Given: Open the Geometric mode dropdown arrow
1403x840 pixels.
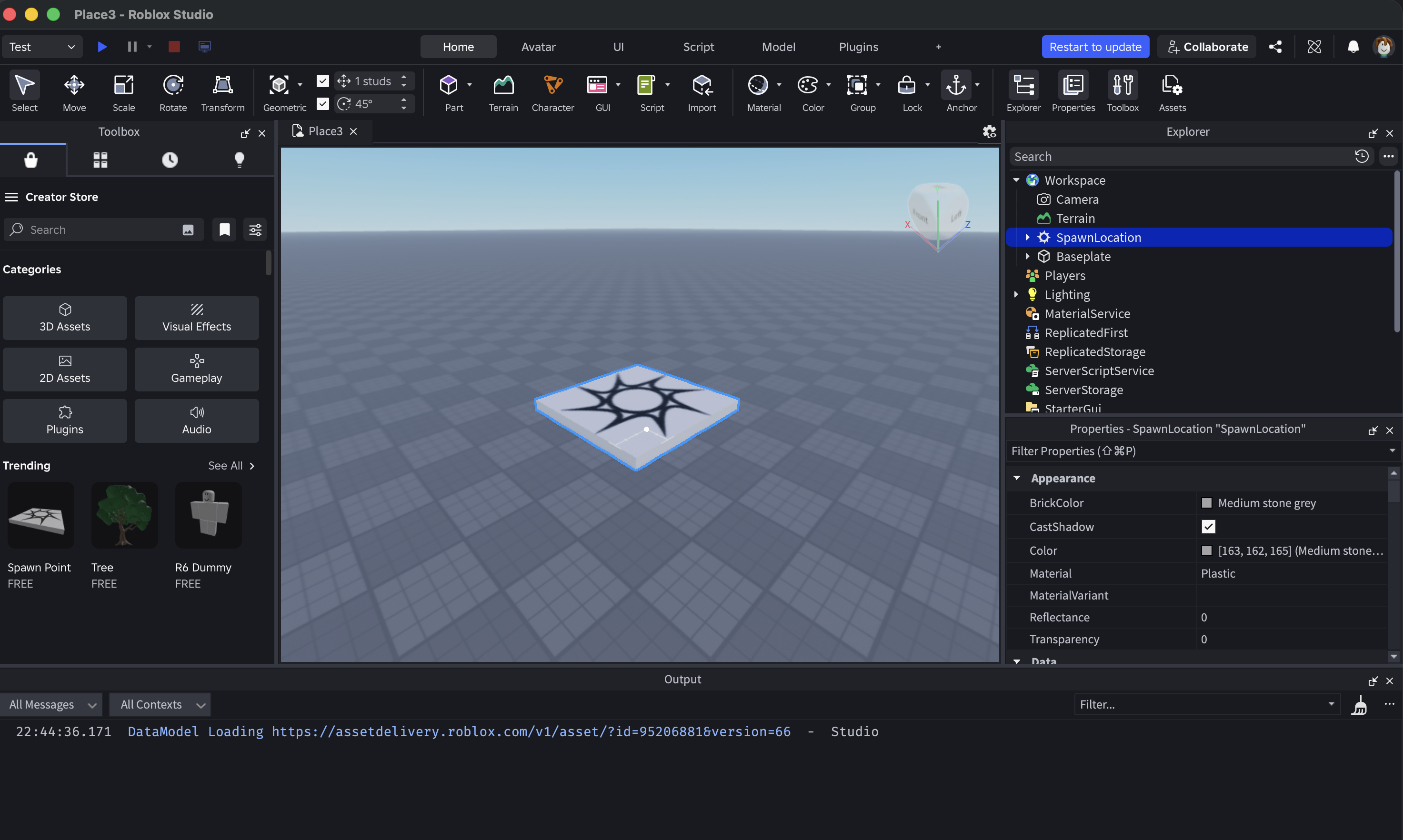Looking at the screenshot, I should pyautogui.click(x=300, y=84).
